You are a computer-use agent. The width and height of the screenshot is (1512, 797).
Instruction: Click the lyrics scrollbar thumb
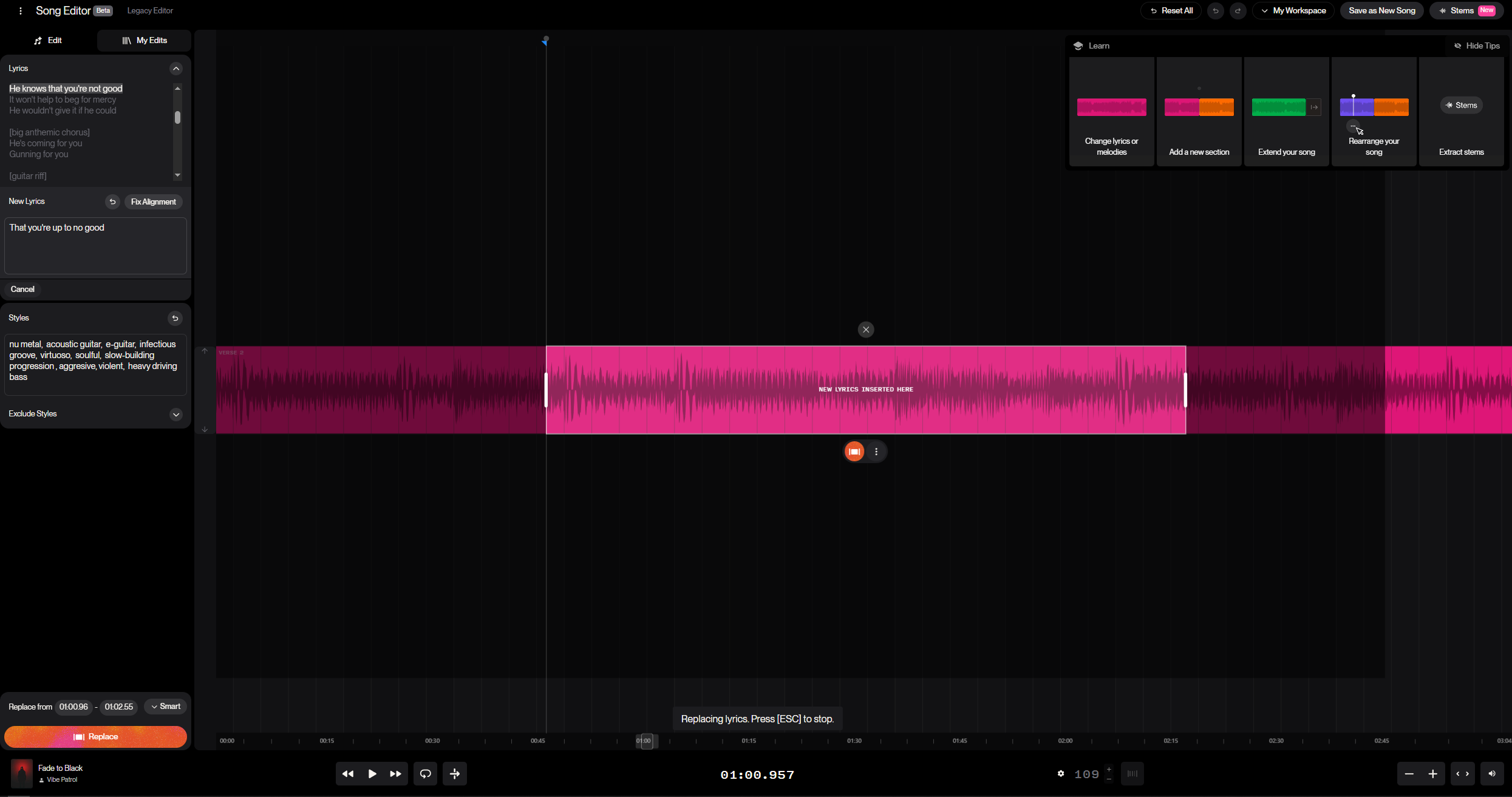[177, 118]
